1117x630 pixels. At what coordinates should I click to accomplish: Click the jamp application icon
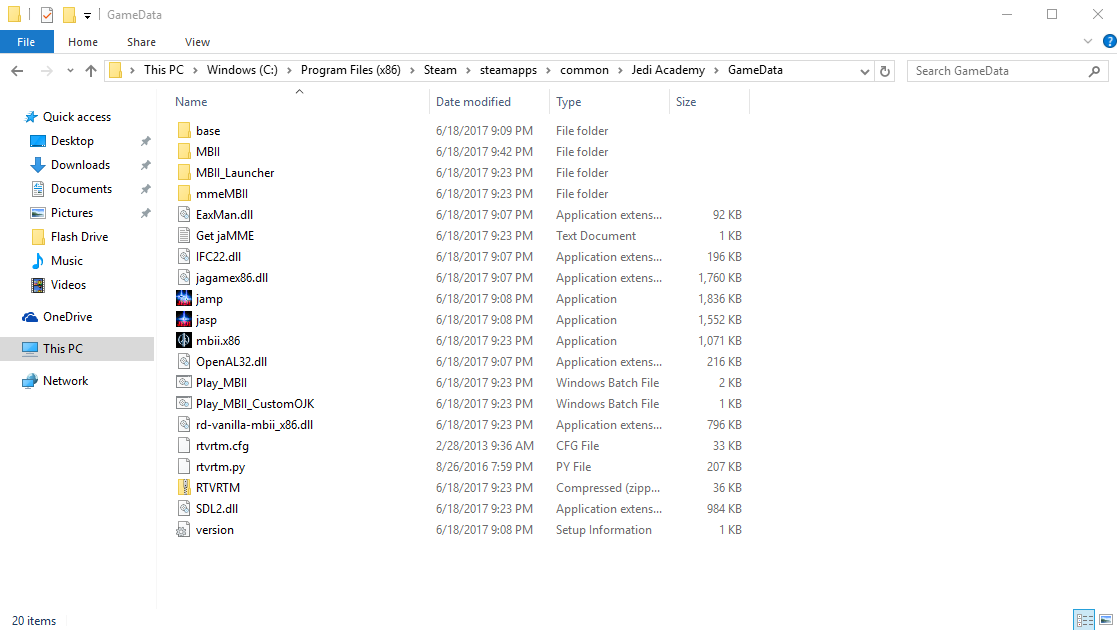pos(183,299)
